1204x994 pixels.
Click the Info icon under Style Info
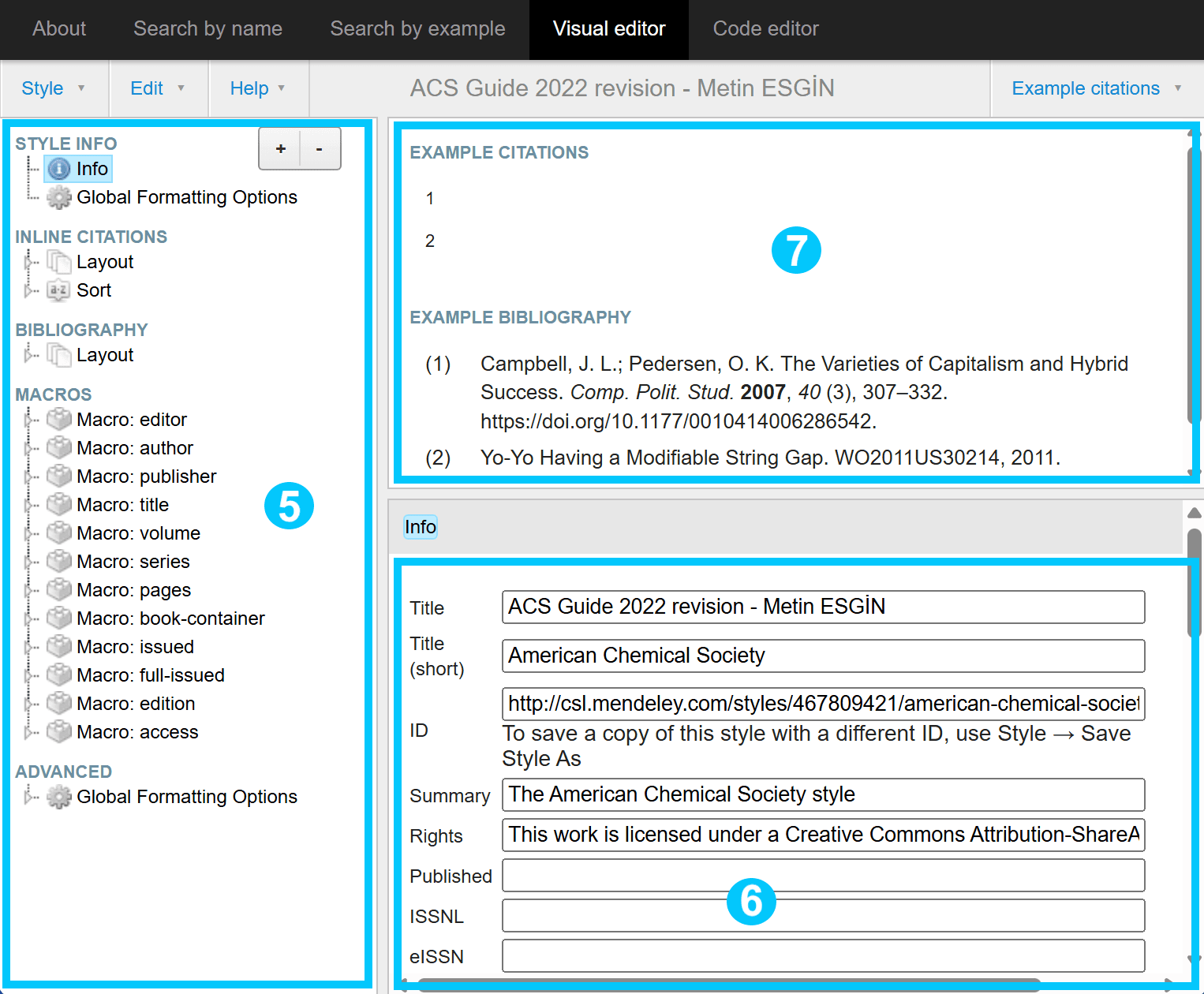(59, 169)
